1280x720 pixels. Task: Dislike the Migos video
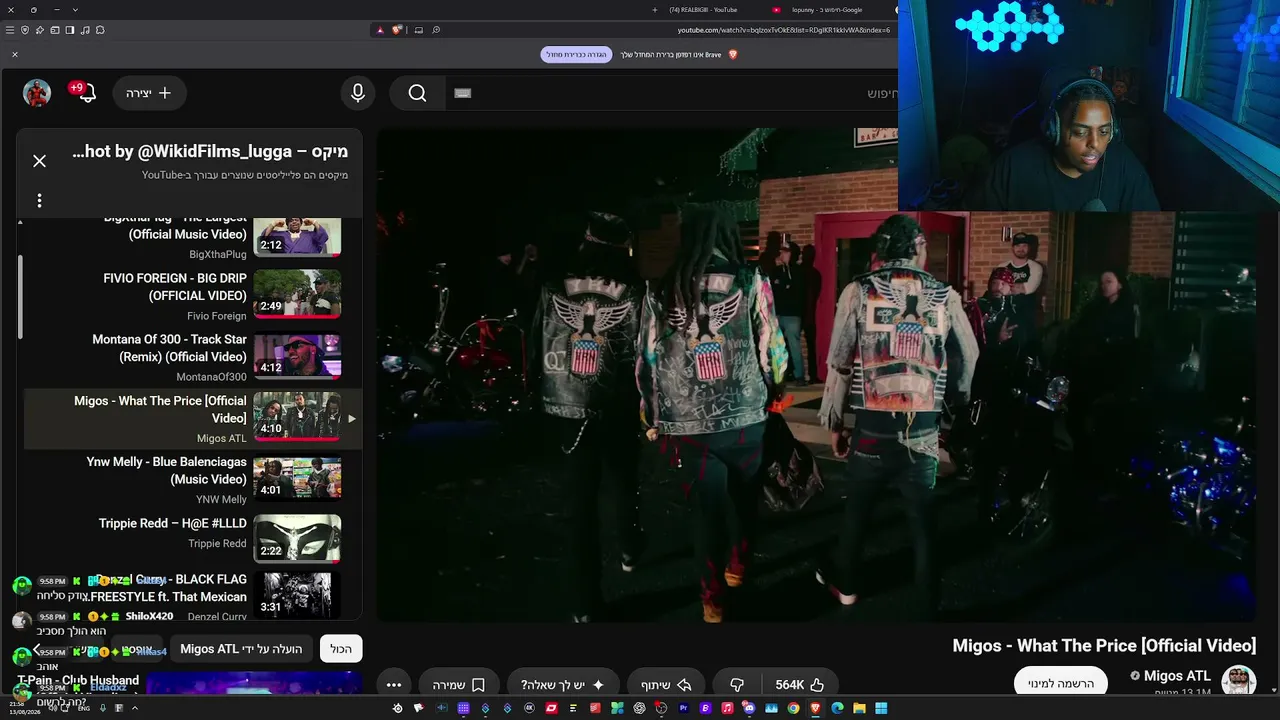click(737, 685)
